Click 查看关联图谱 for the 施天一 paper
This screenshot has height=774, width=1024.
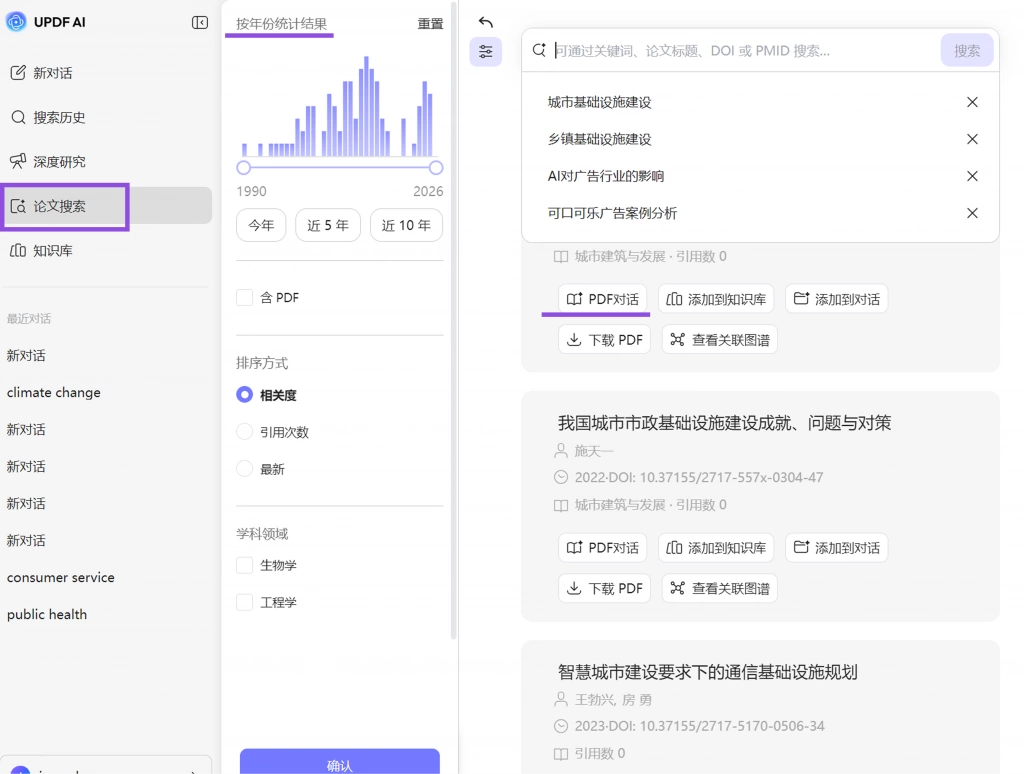pyautogui.click(x=720, y=588)
